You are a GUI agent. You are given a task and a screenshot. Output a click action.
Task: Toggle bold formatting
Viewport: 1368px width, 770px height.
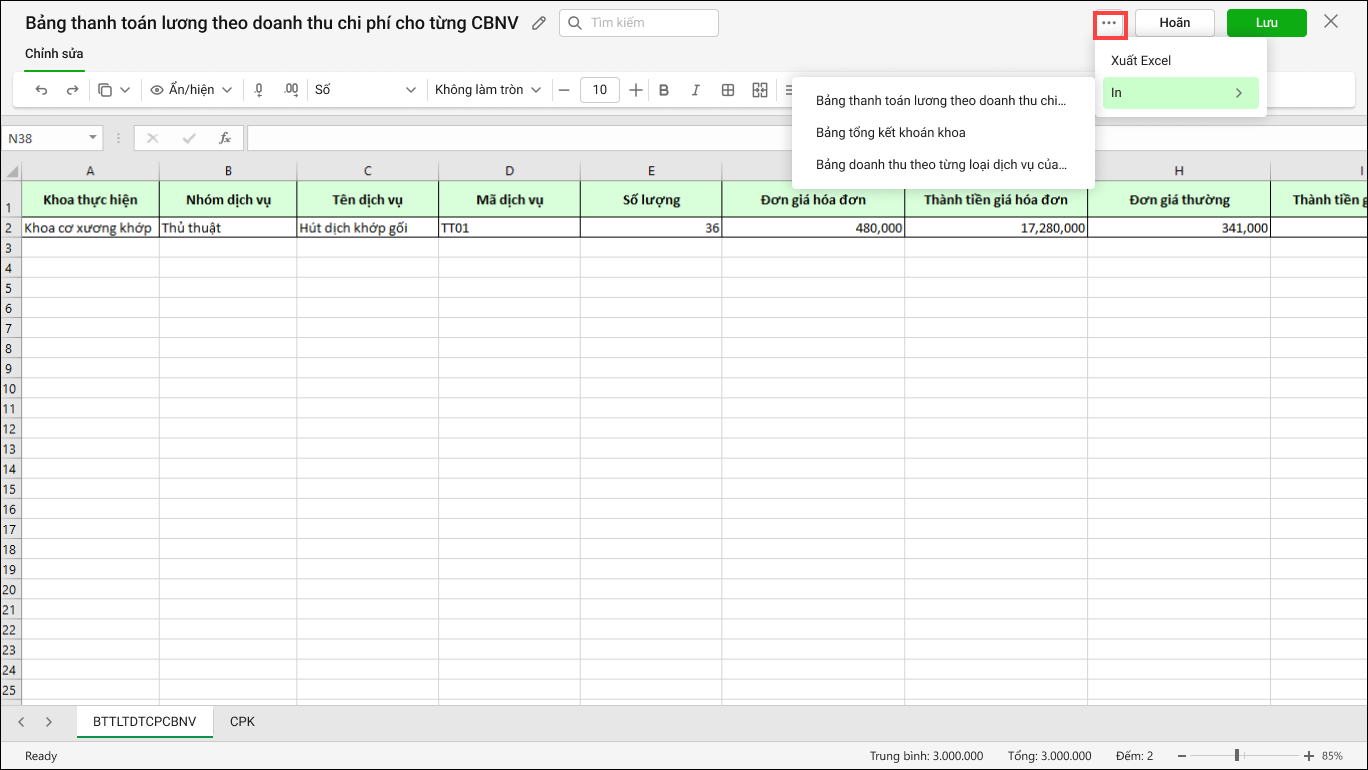pos(664,90)
